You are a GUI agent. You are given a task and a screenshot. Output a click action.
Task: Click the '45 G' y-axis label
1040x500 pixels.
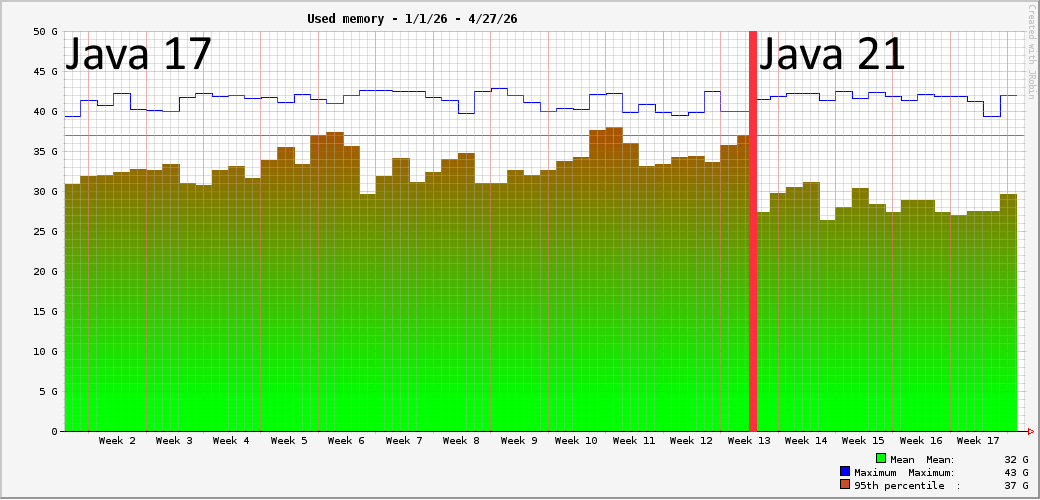click(x=45, y=71)
